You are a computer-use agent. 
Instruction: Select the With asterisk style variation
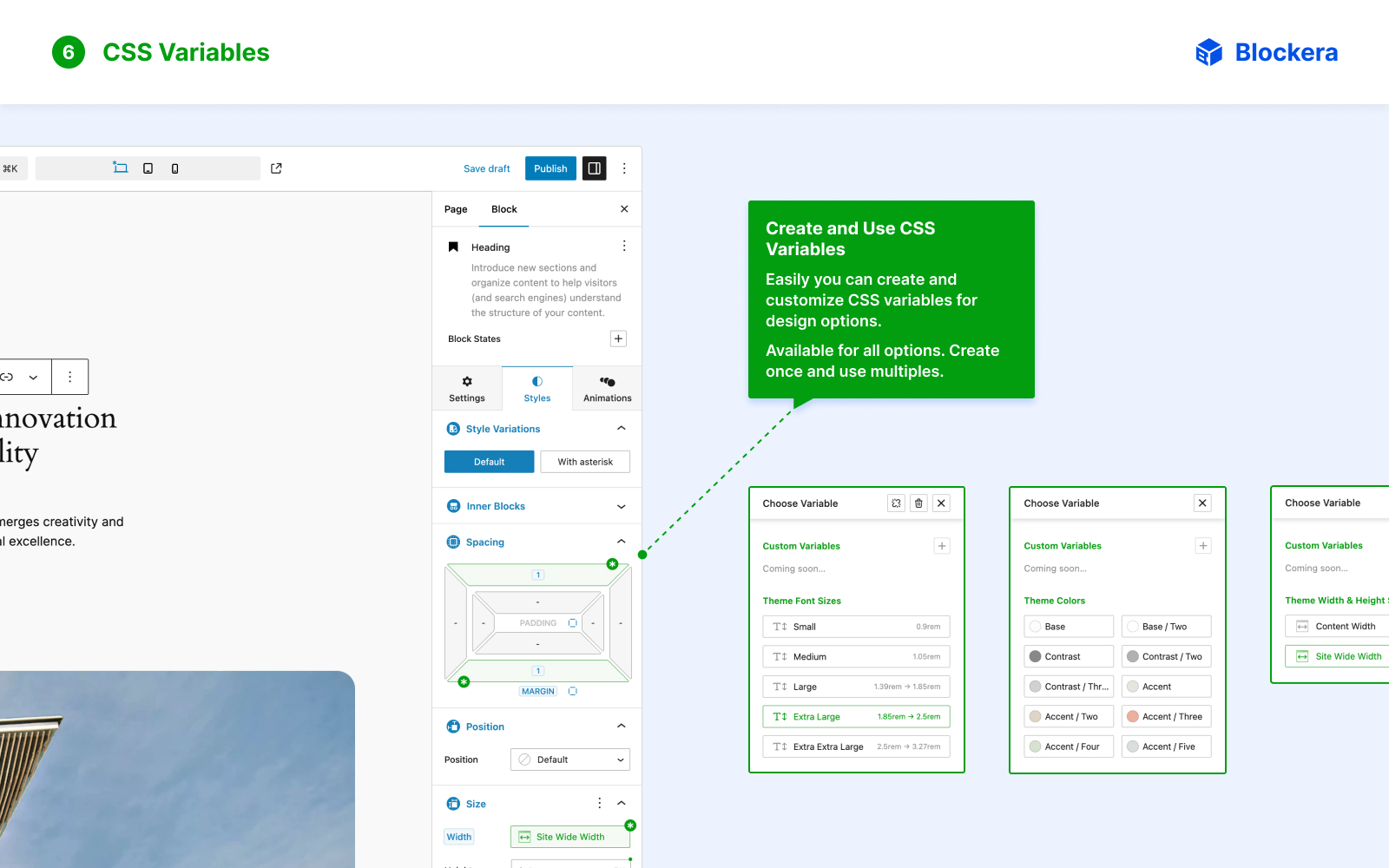click(585, 462)
